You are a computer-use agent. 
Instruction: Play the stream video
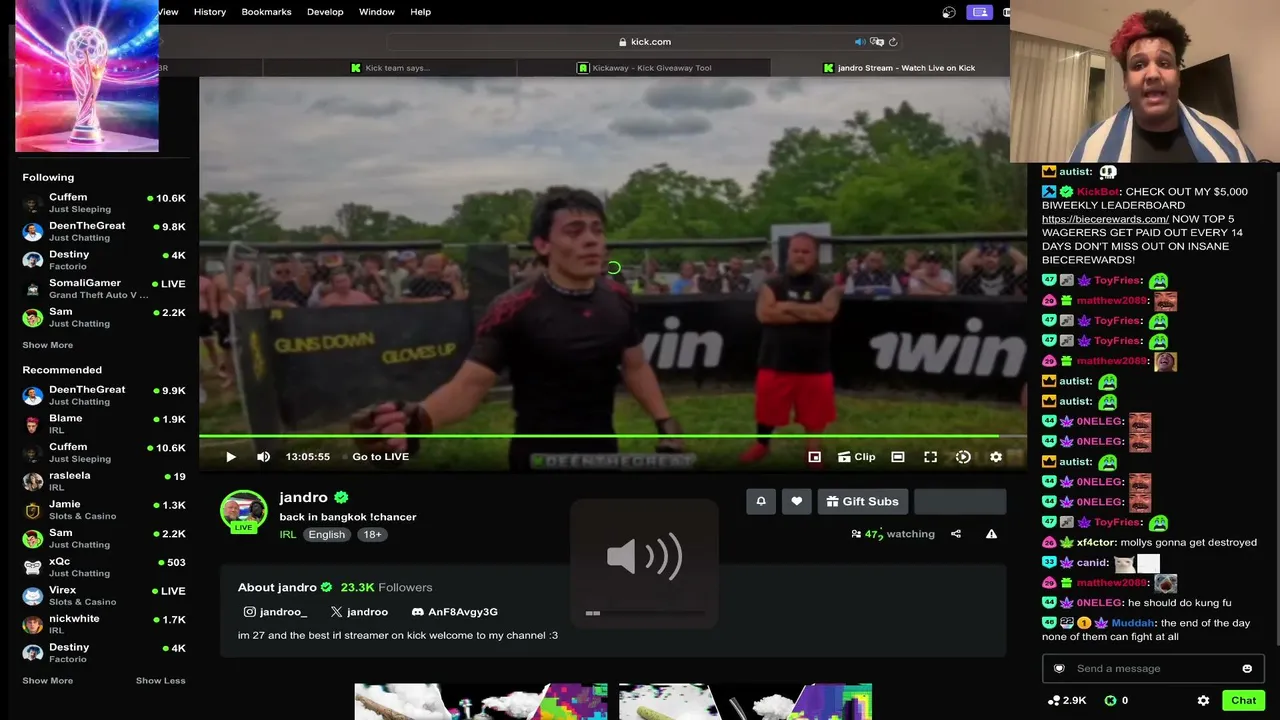pyautogui.click(x=231, y=457)
